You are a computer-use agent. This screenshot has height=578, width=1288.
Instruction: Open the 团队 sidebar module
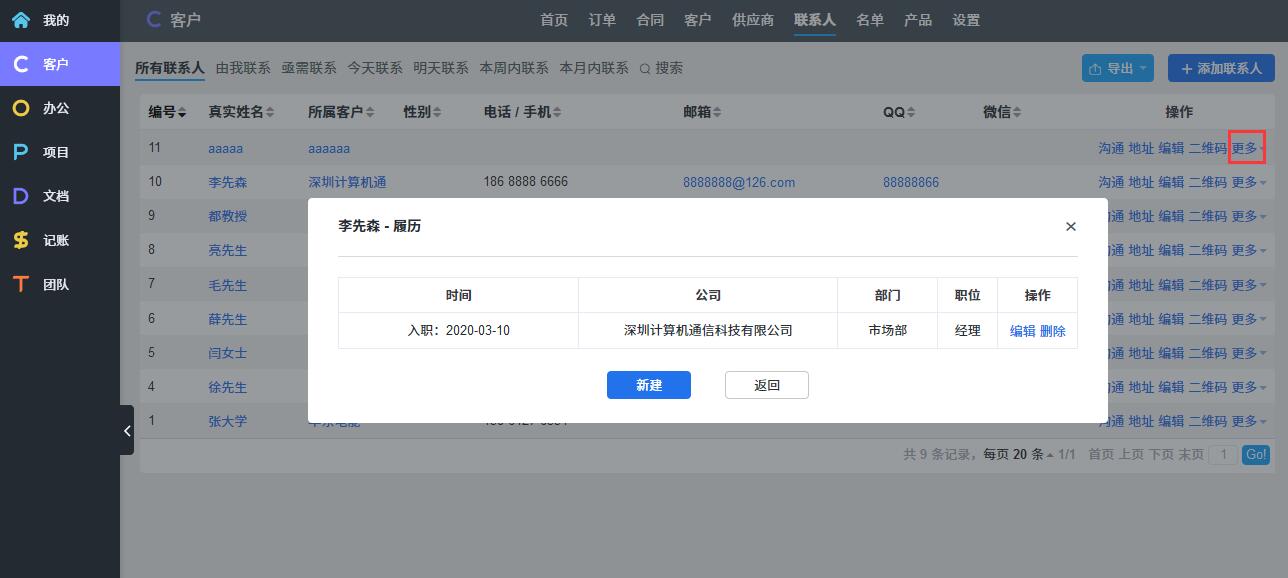tap(59, 284)
